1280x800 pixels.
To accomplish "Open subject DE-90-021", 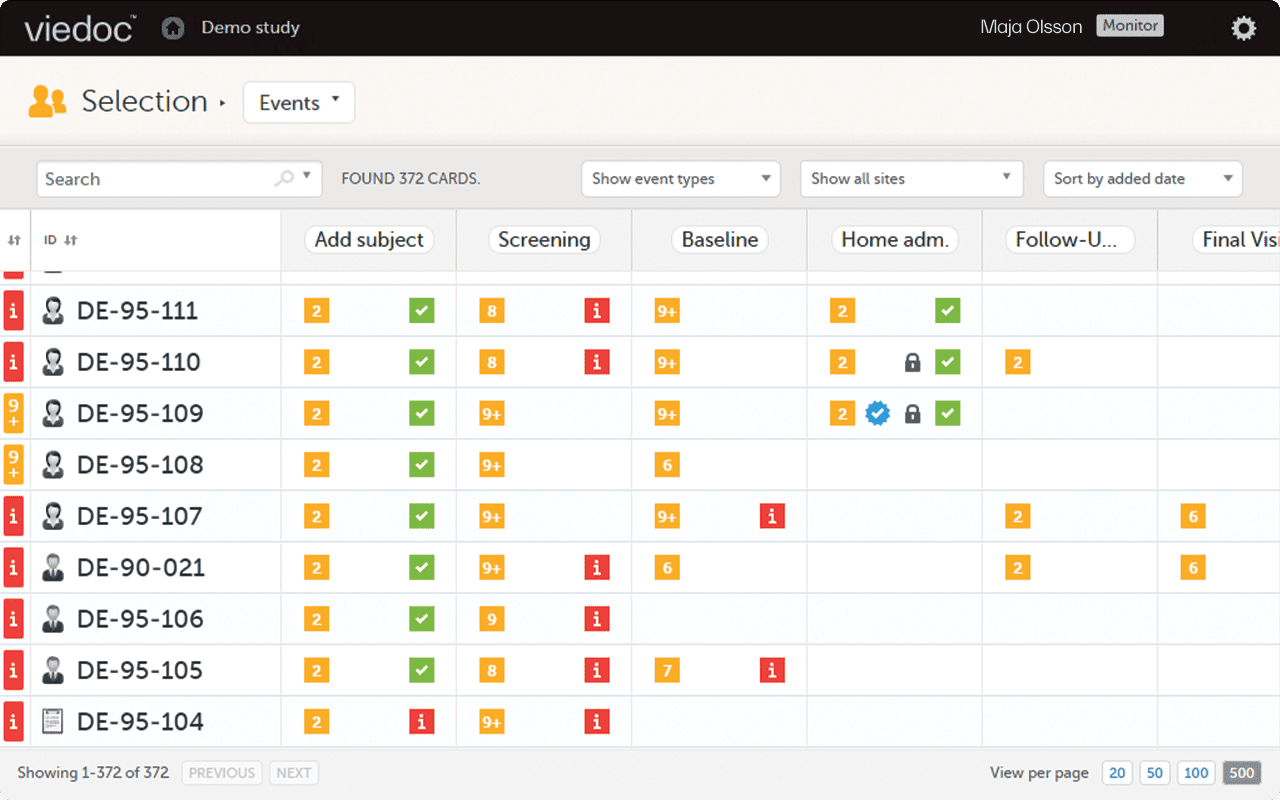I will (x=140, y=568).
